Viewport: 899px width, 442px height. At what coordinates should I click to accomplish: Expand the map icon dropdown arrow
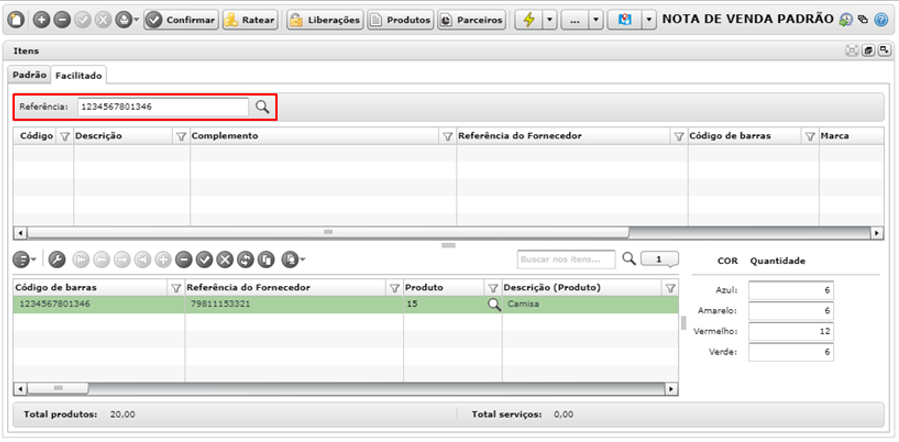[648, 20]
